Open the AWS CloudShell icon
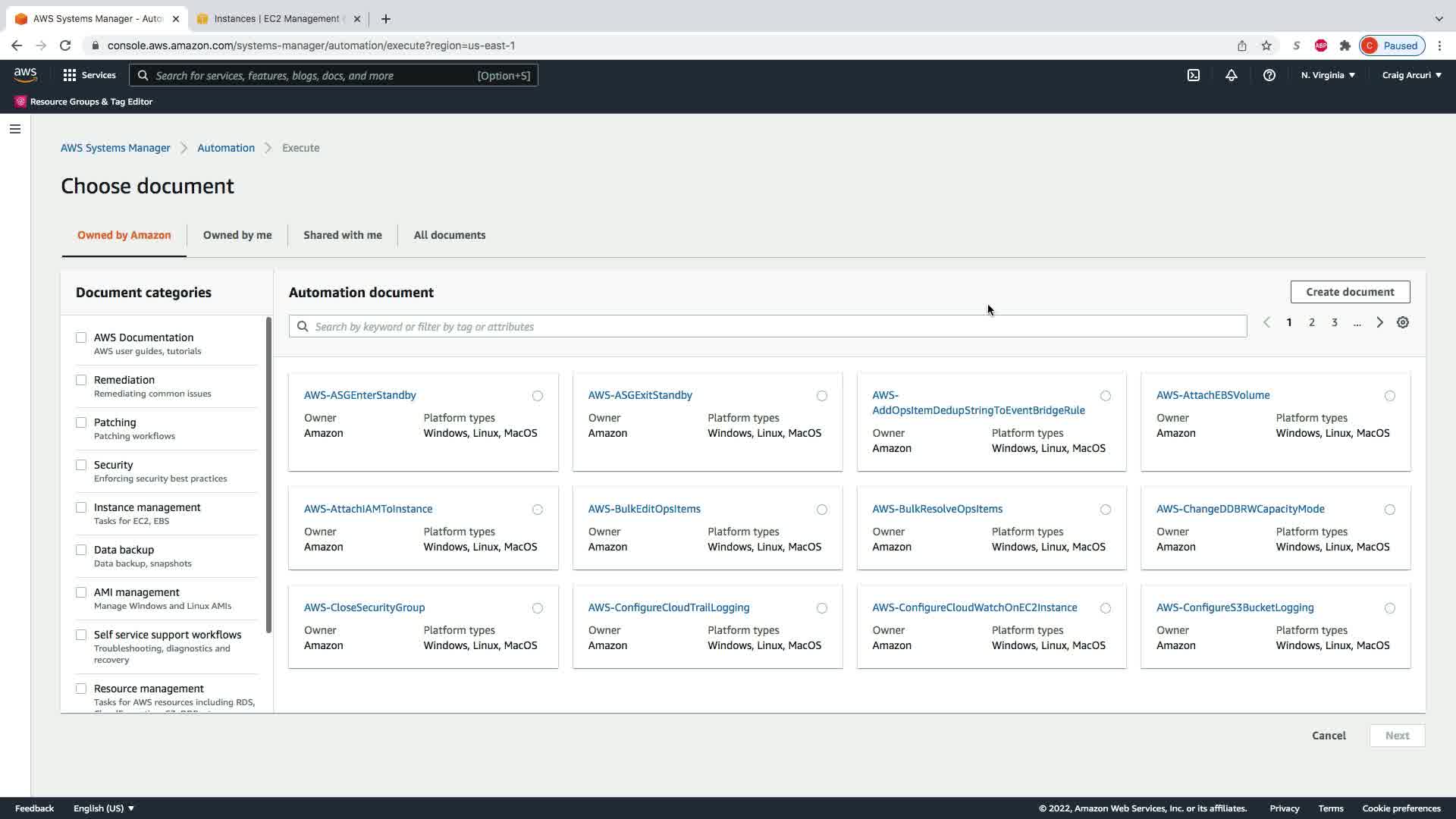1456x819 pixels. (1194, 75)
